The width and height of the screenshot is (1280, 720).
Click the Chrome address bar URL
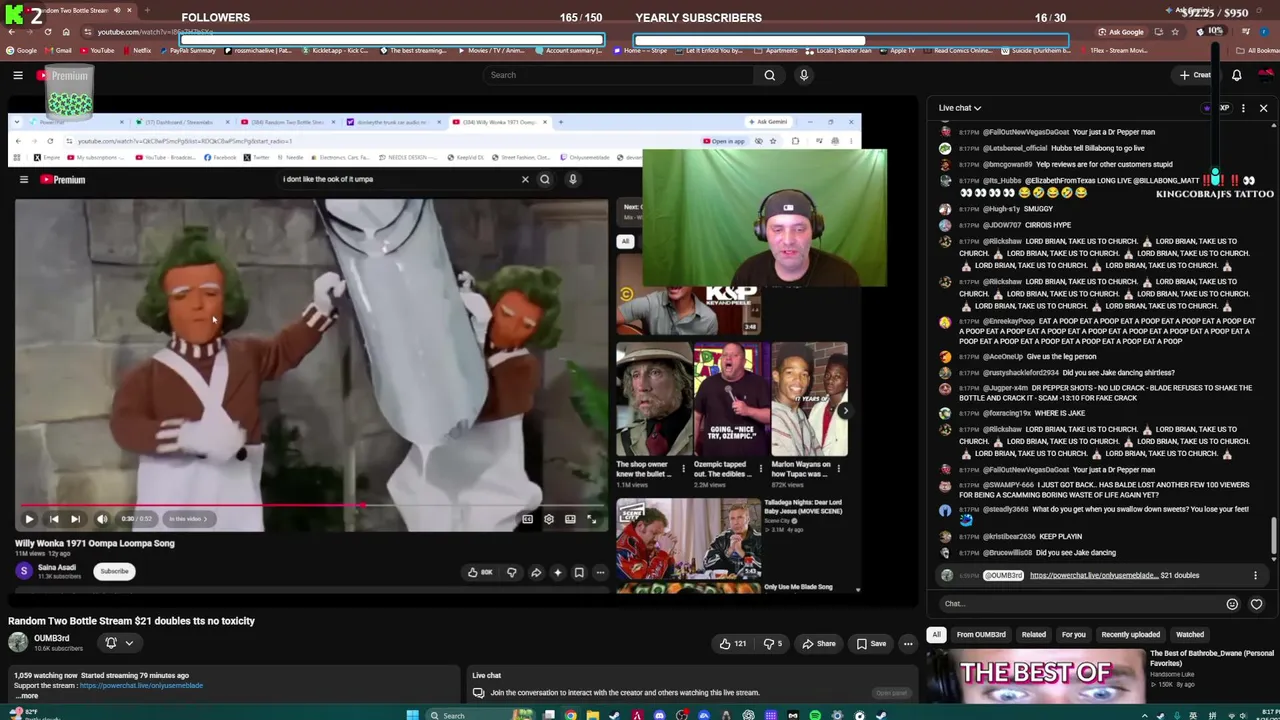[155, 32]
